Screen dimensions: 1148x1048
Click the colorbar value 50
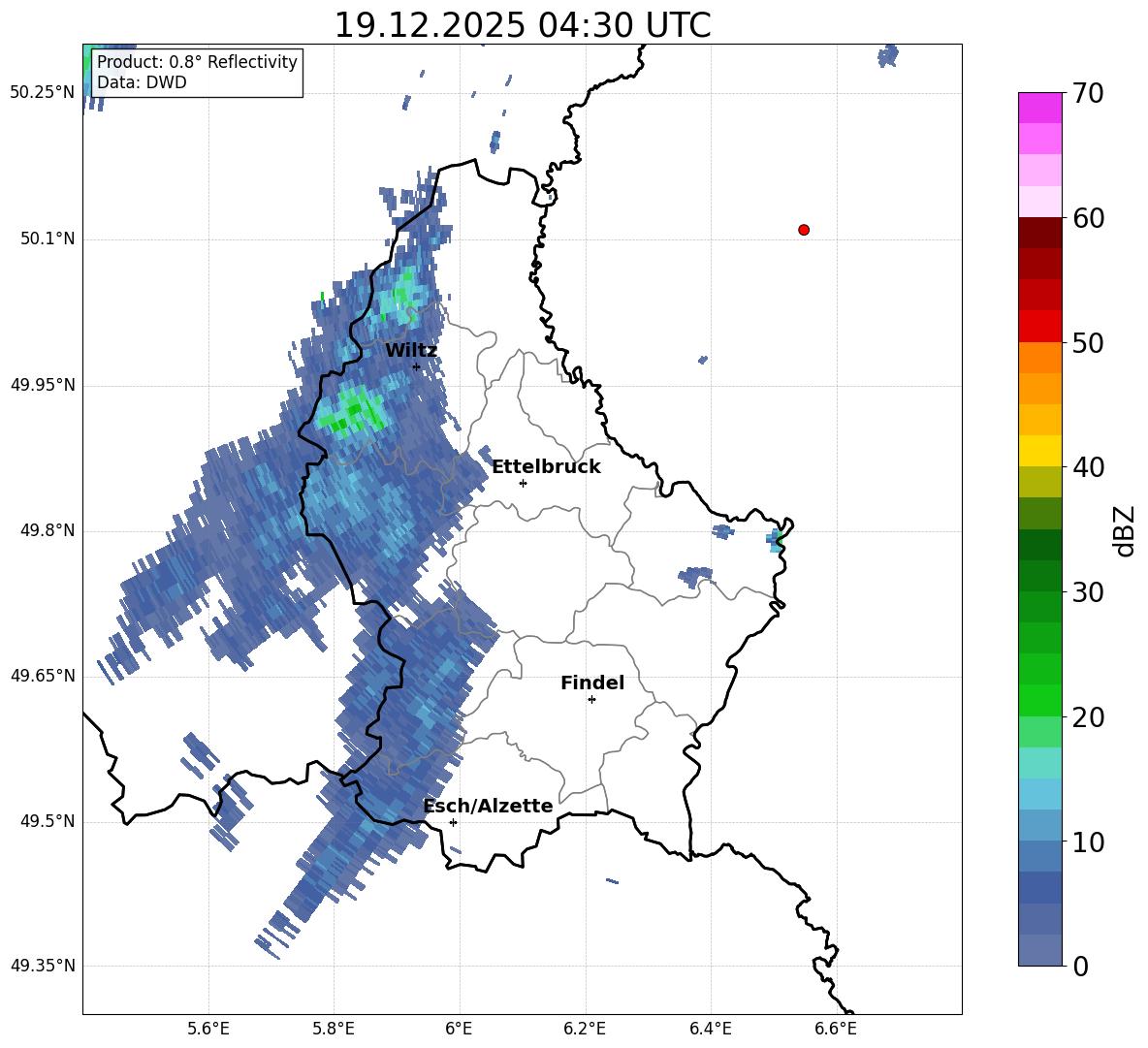coord(1089,342)
